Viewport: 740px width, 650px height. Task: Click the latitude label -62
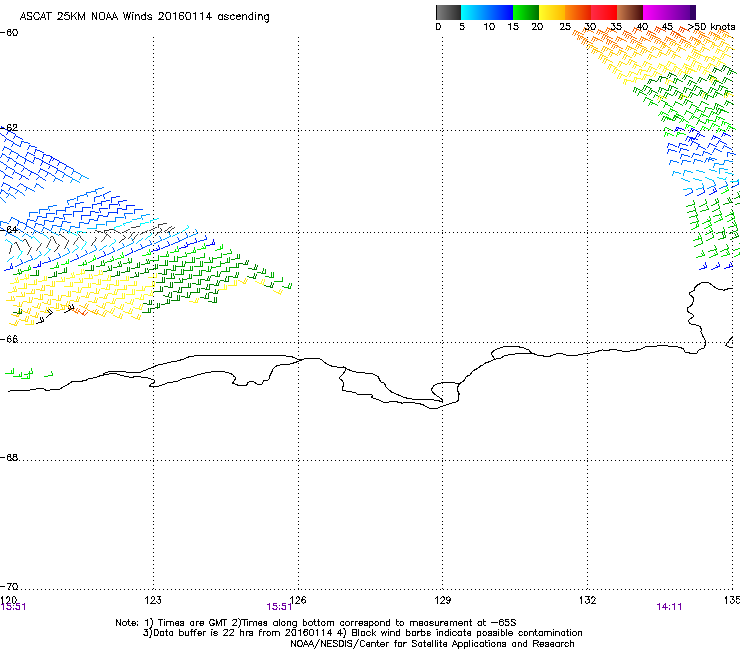[10, 127]
